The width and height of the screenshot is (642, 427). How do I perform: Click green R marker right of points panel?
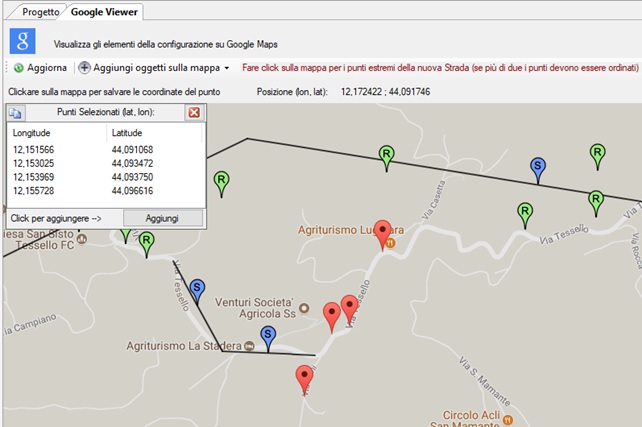click(x=221, y=183)
